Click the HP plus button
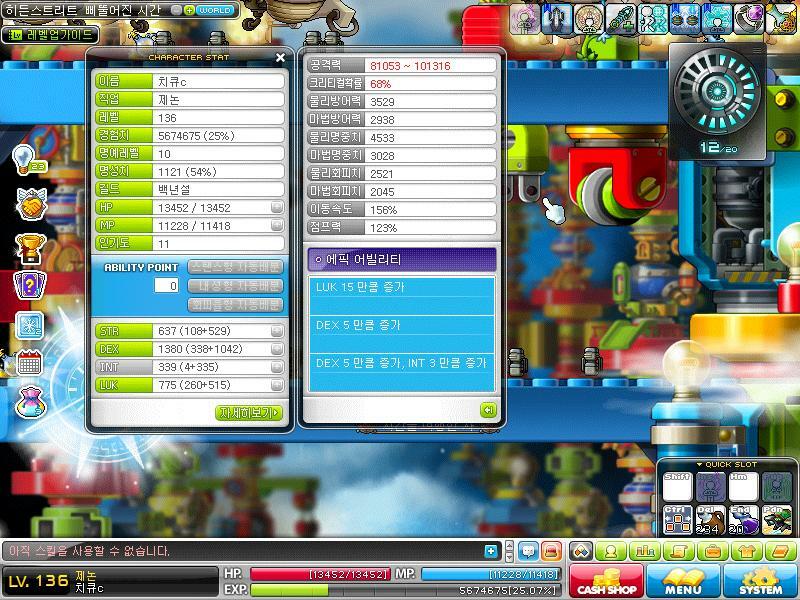The image size is (800, 600). click(x=277, y=207)
